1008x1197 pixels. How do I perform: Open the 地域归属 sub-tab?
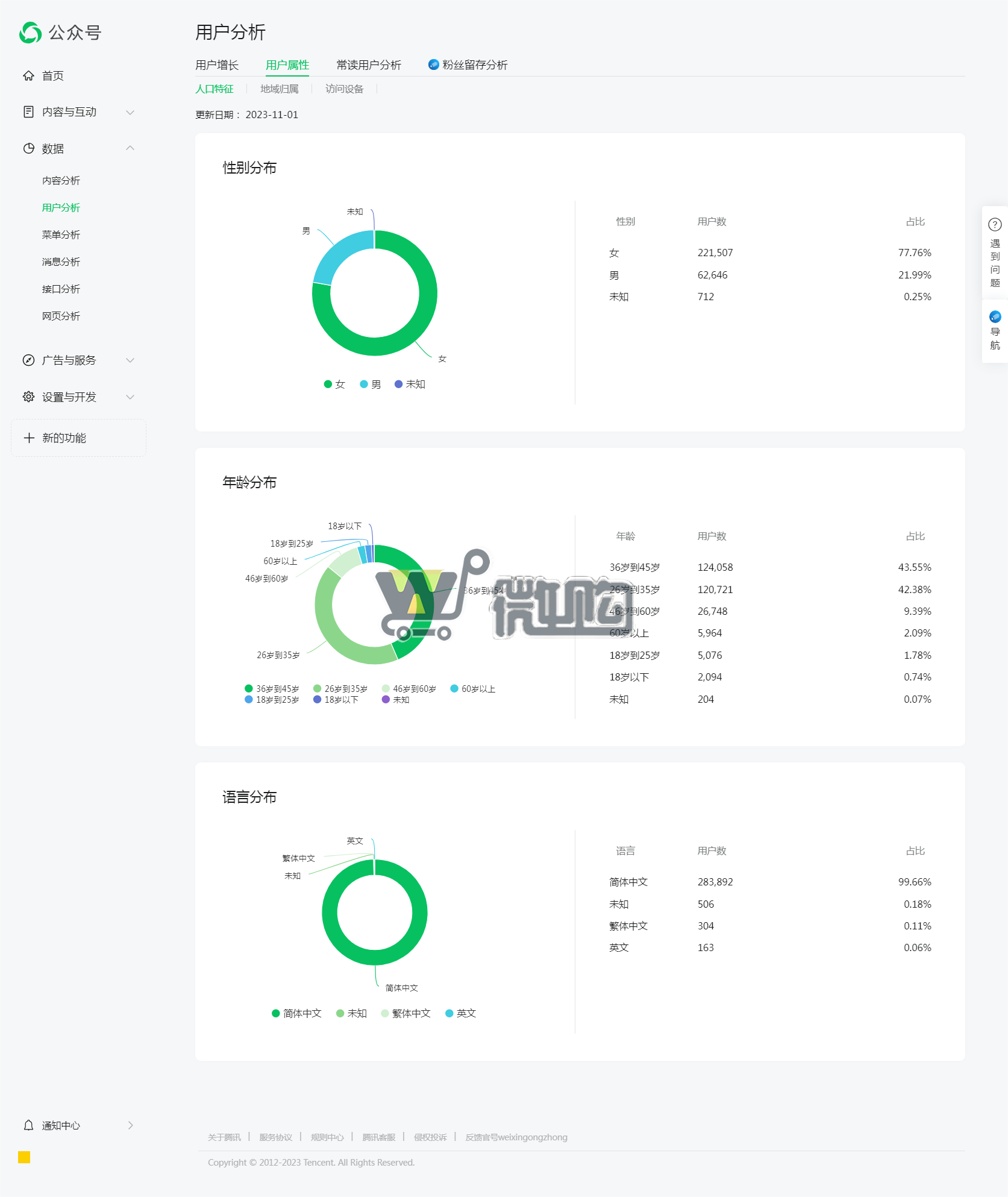[x=279, y=89]
